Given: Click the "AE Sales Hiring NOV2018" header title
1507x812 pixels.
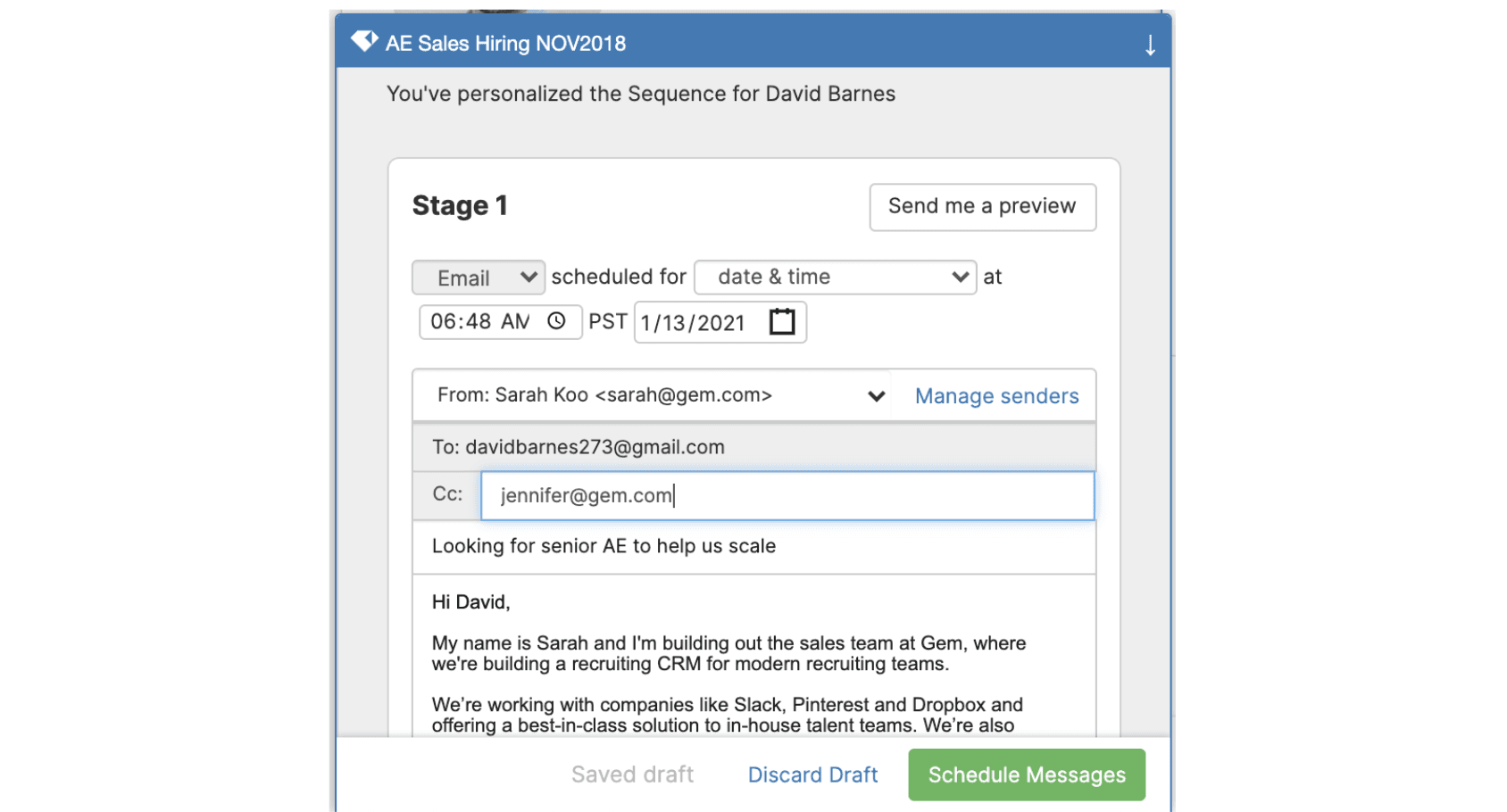Looking at the screenshot, I should pos(505,44).
